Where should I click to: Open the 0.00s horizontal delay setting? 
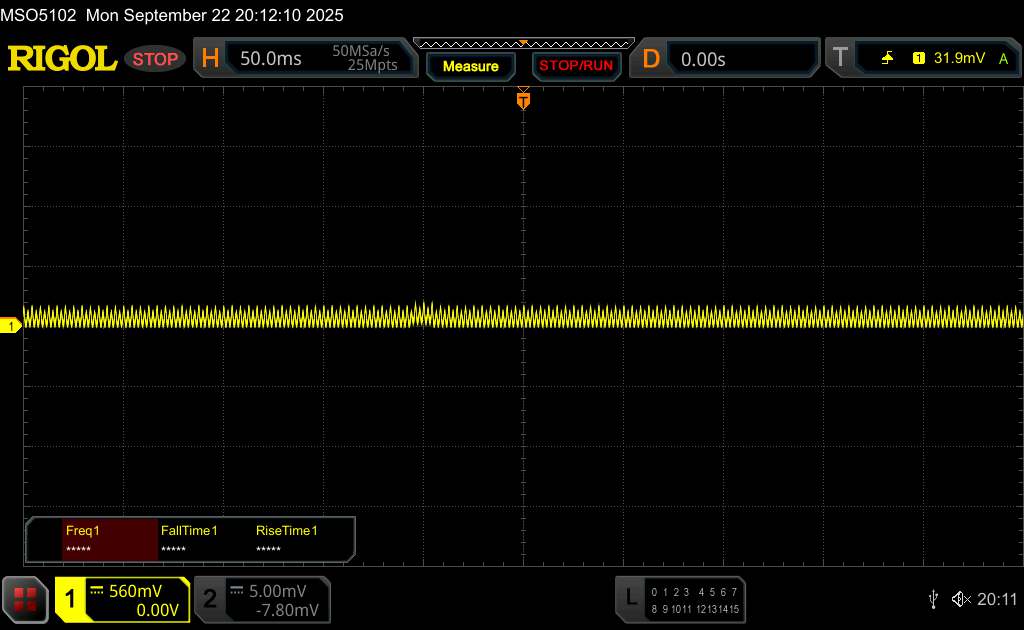pos(703,59)
